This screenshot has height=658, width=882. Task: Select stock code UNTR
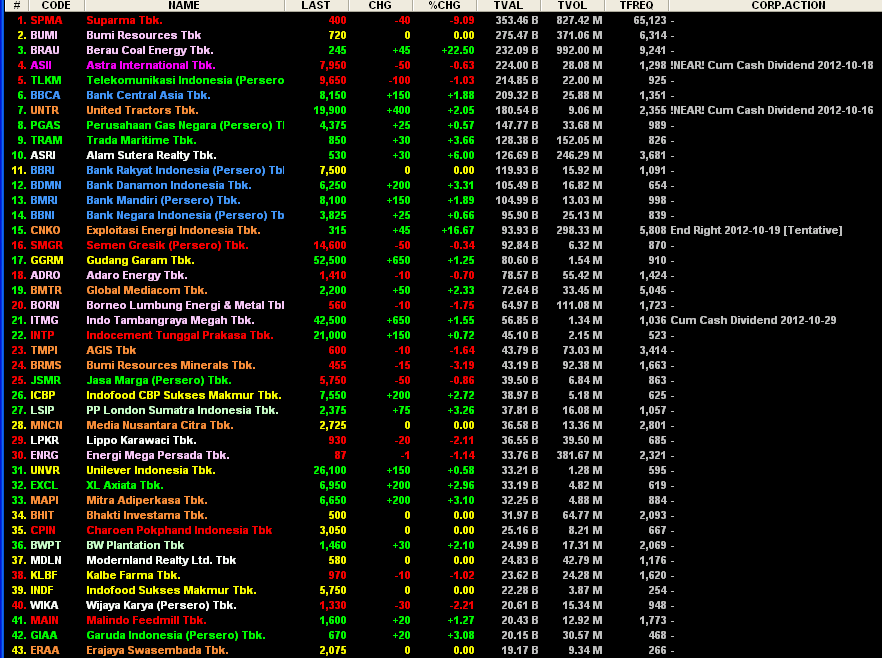[x=44, y=110]
